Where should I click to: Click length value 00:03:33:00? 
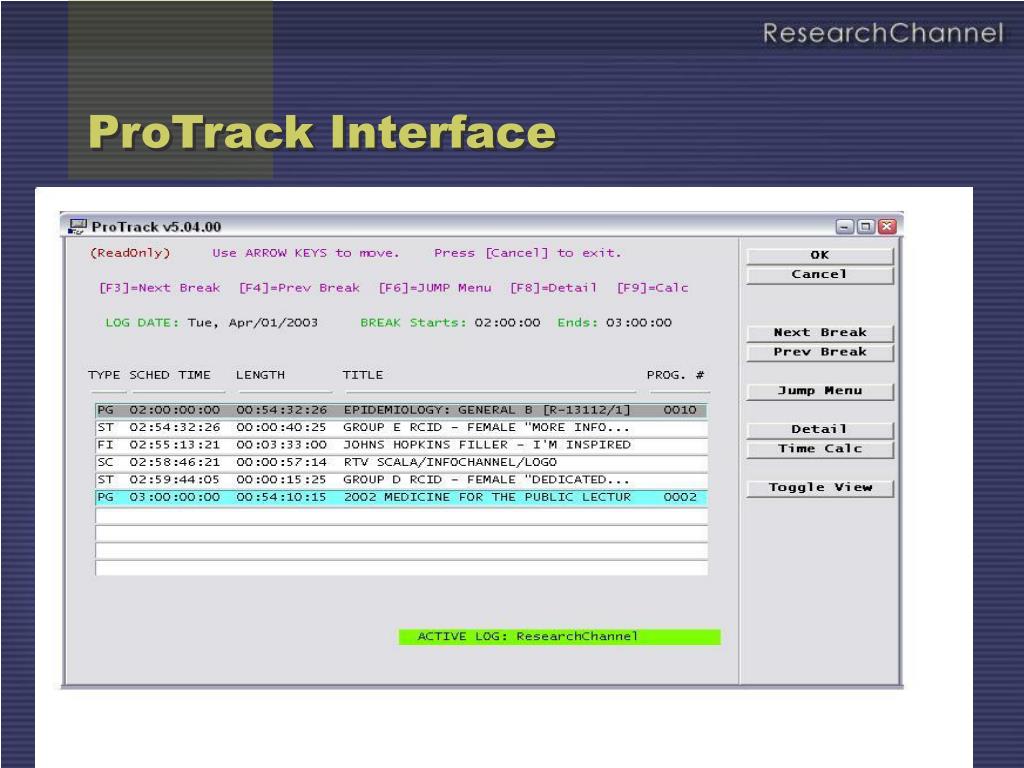pos(281,445)
